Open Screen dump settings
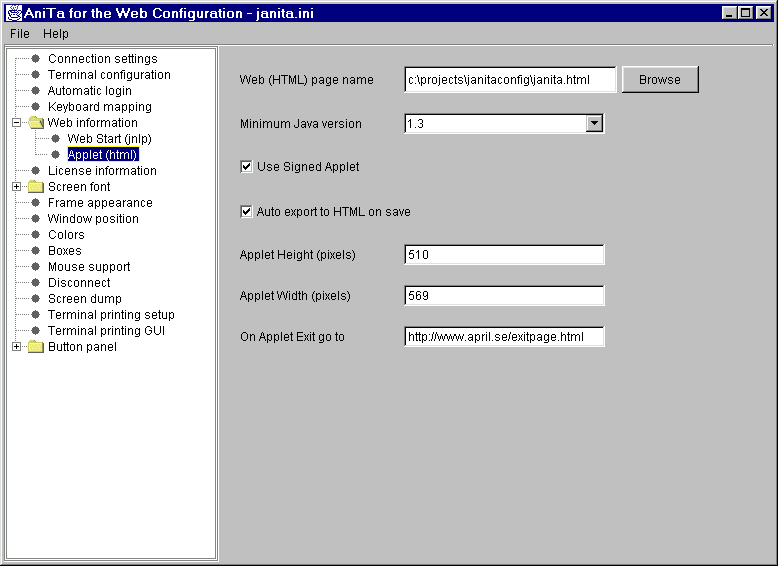Screen dimensions: 778x566 pos(84,299)
